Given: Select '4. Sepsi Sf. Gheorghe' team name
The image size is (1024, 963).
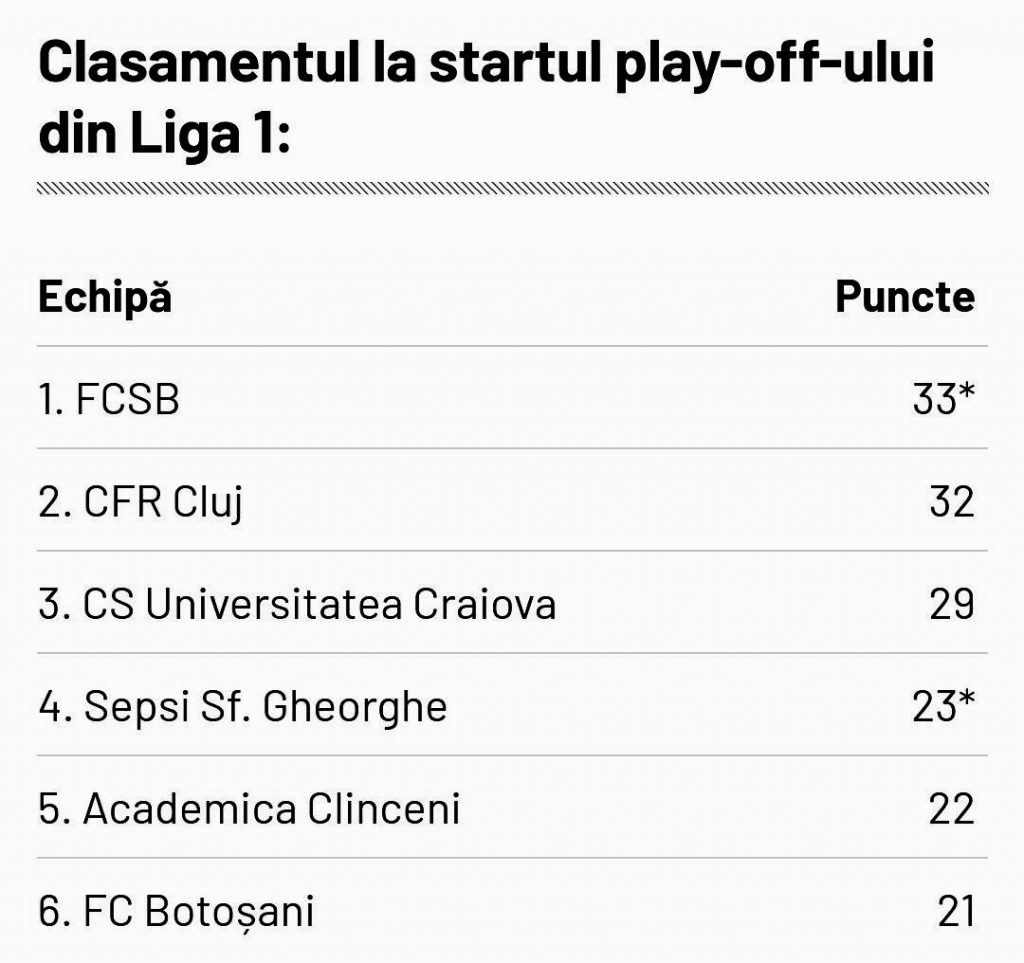Looking at the screenshot, I should tap(243, 707).
